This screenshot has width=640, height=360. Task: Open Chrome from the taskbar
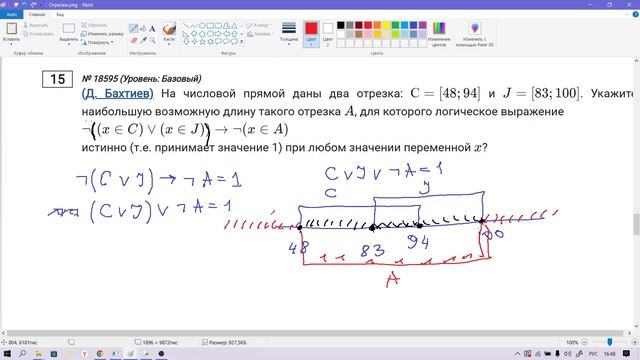(x=100, y=353)
